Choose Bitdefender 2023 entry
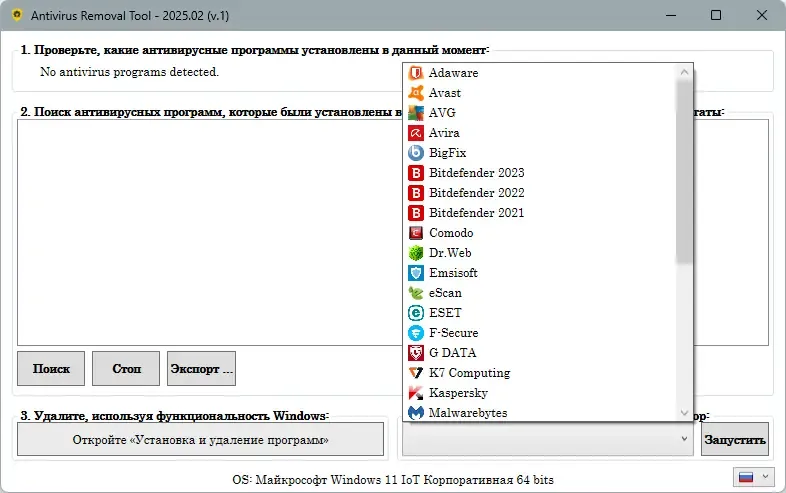The height and width of the screenshot is (493, 786). pos(539,173)
